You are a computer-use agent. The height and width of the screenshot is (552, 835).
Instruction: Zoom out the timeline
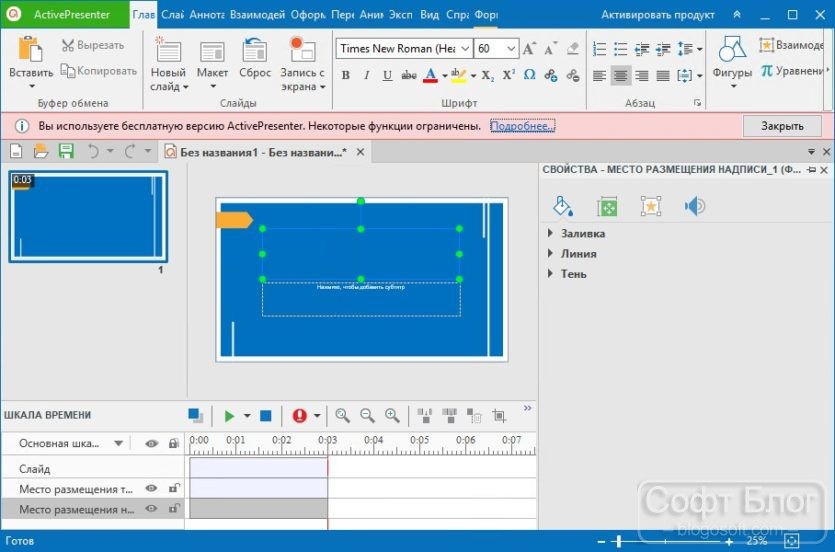[x=367, y=416]
